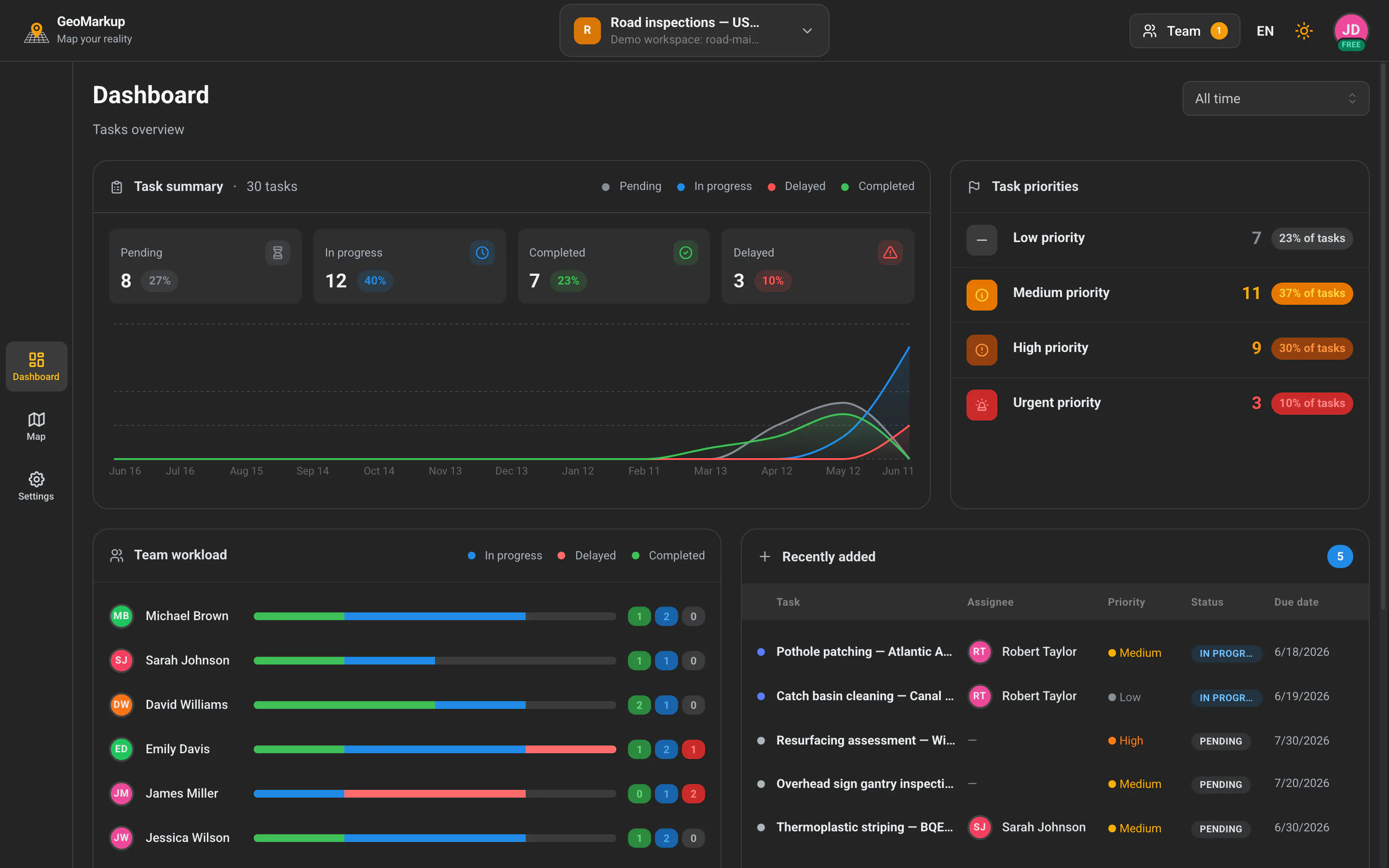Click Emily Davis' red delayed count badge

(x=694, y=750)
